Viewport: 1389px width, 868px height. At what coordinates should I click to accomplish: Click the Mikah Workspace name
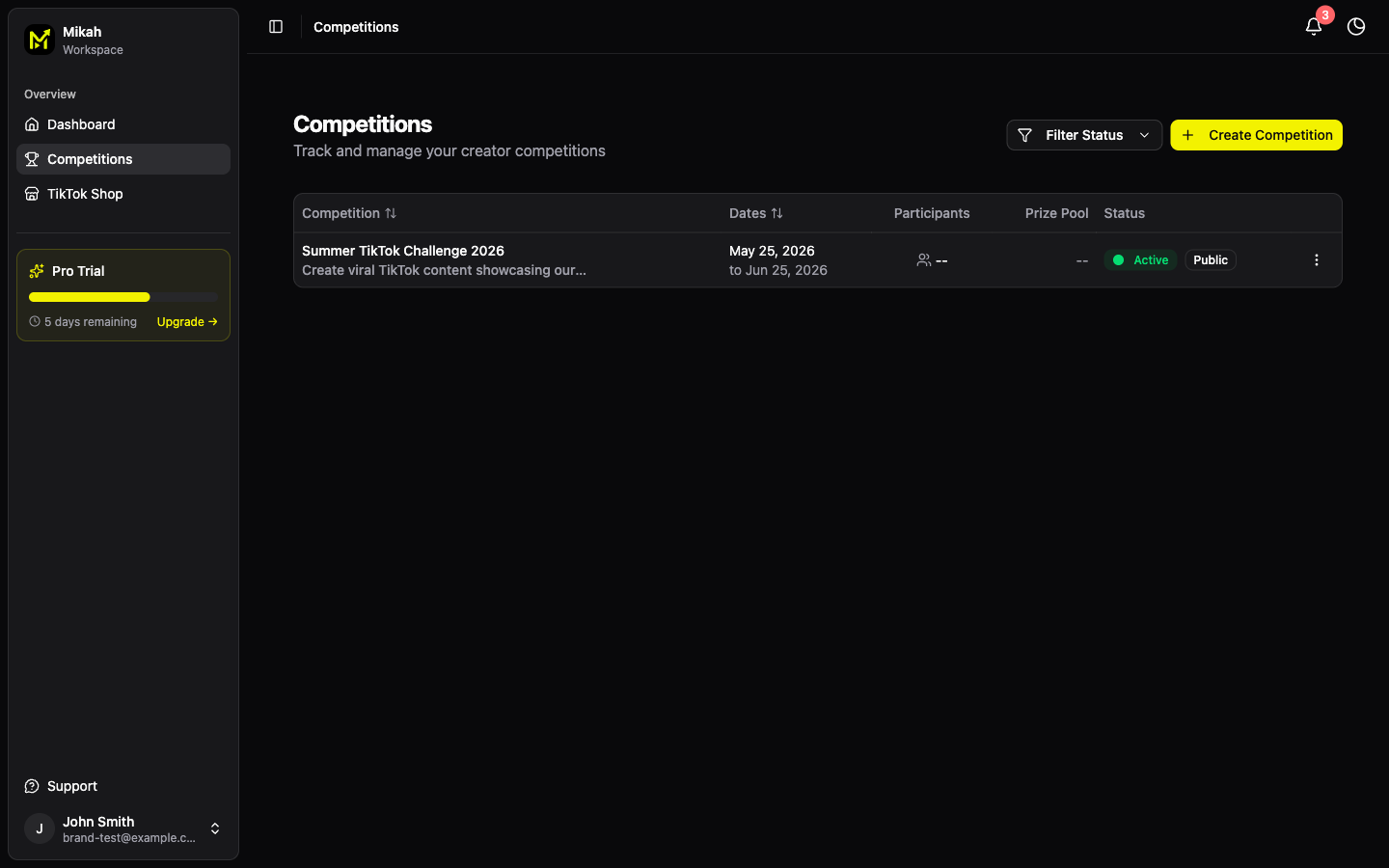(82, 32)
